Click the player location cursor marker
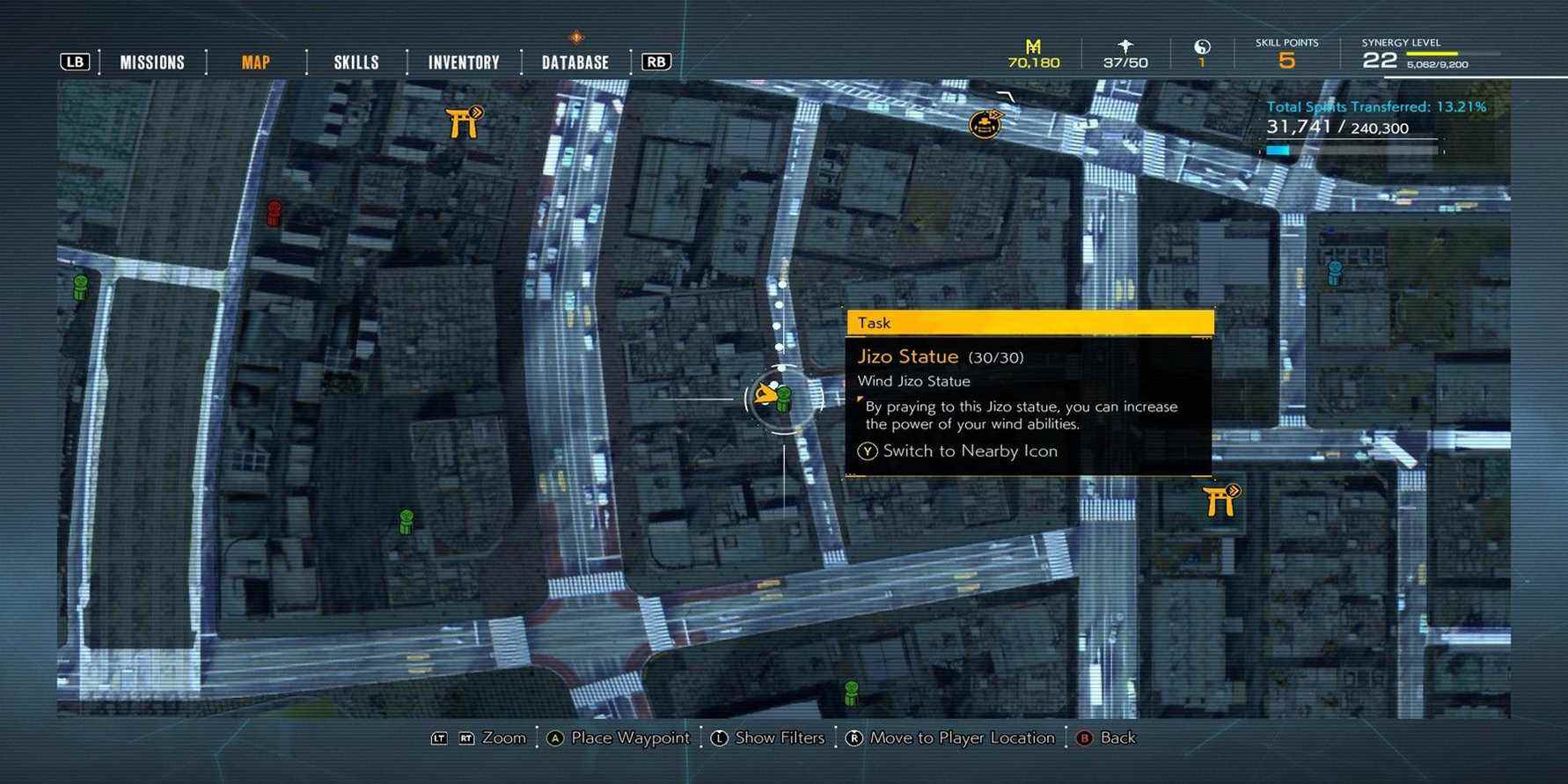 [765, 395]
